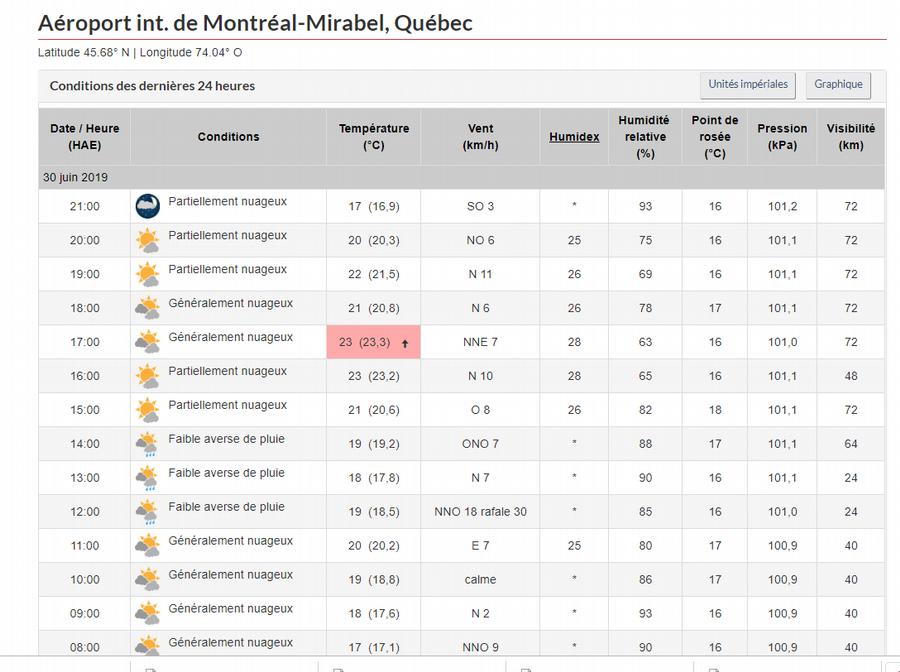Click wind value O 8
The height and width of the screenshot is (672, 900).
pos(480,409)
